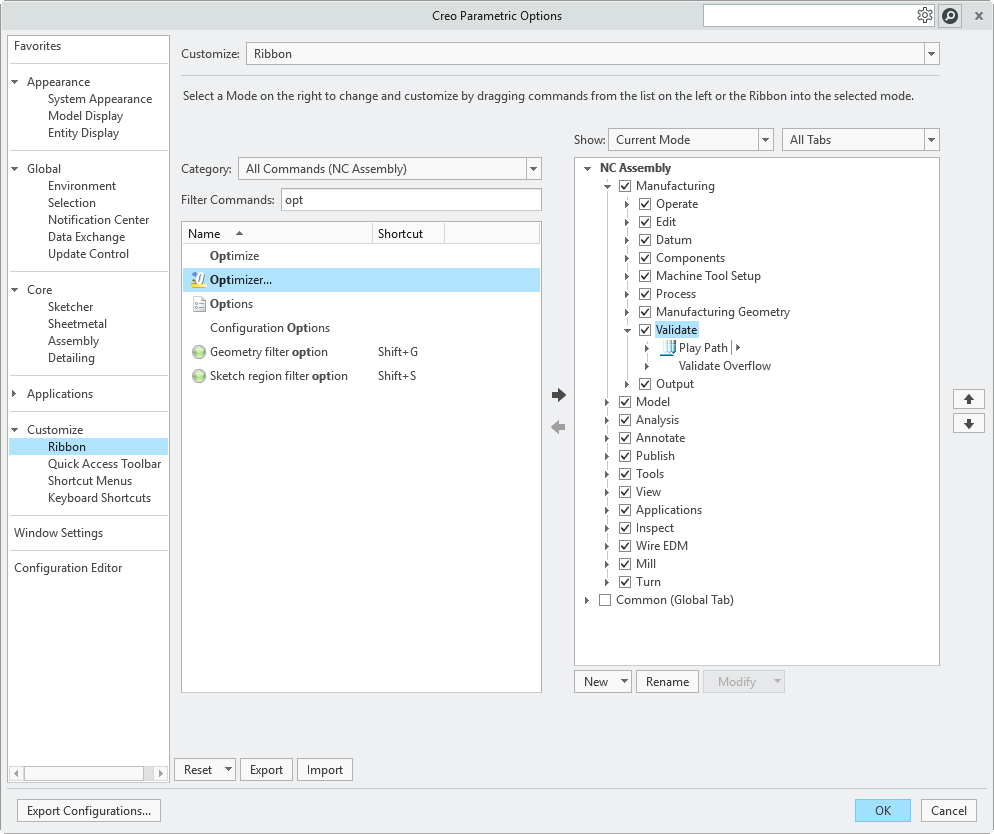Image resolution: width=994 pixels, height=834 pixels.
Task: Click Export Configurations button
Action: [89, 810]
